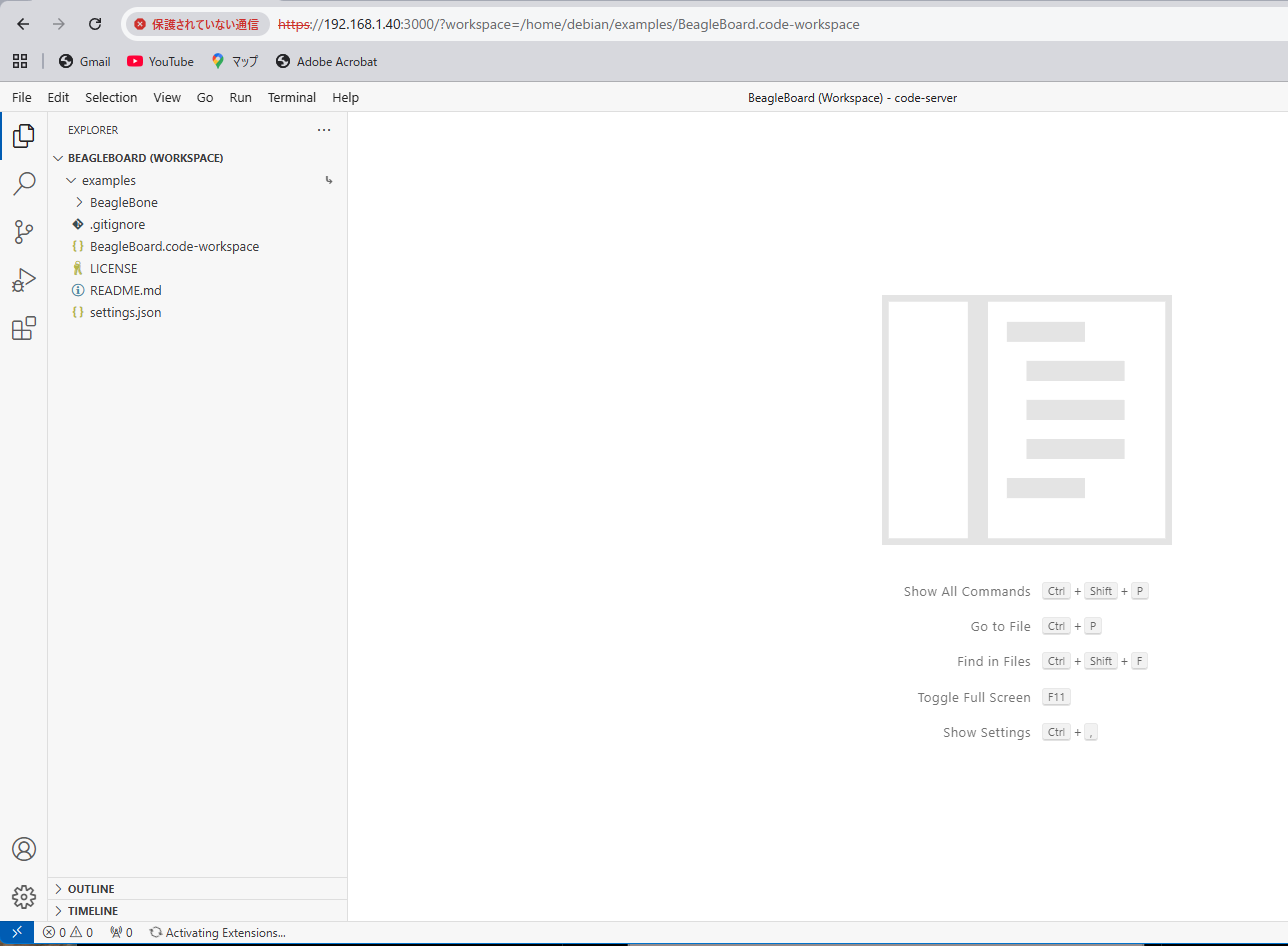1288x946 pixels.
Task: Open the README.md file
Action: coord(198,290)
